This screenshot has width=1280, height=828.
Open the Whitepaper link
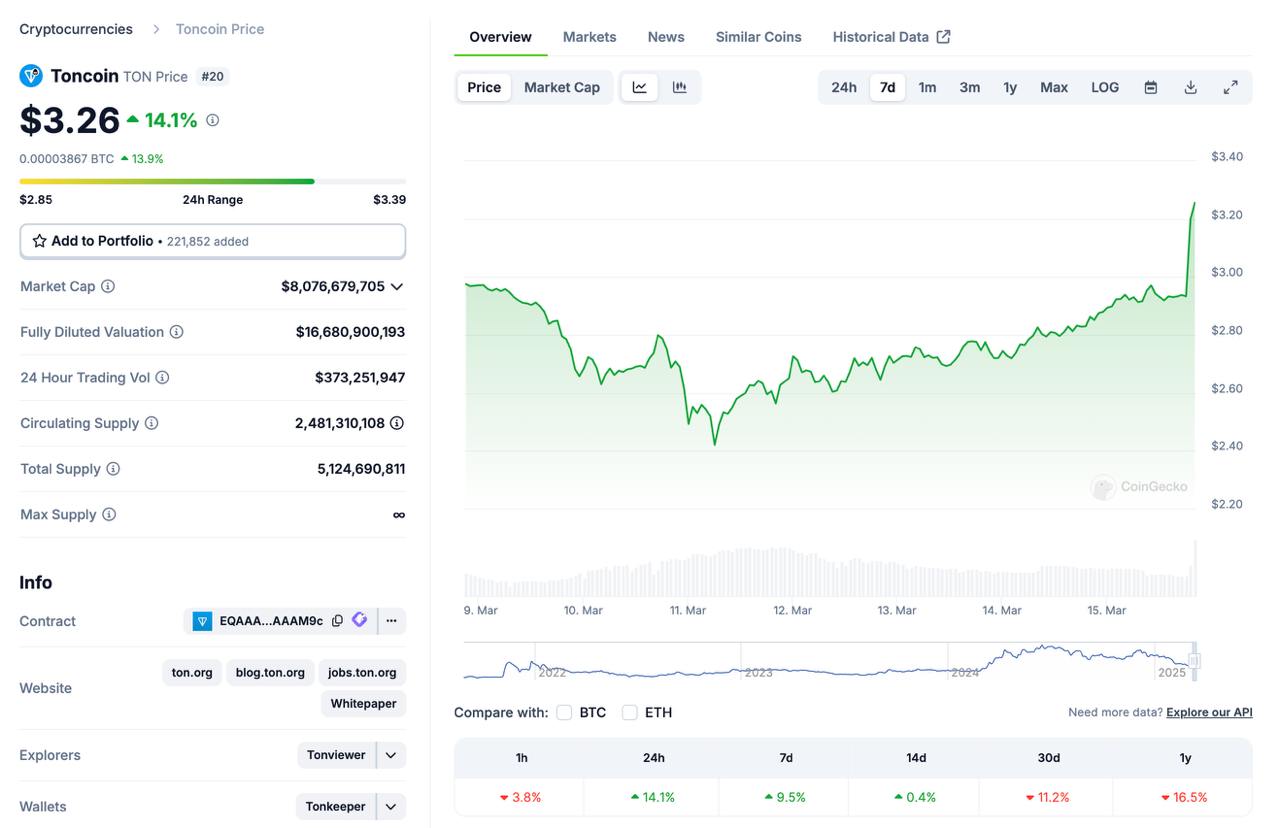[364, 703]
